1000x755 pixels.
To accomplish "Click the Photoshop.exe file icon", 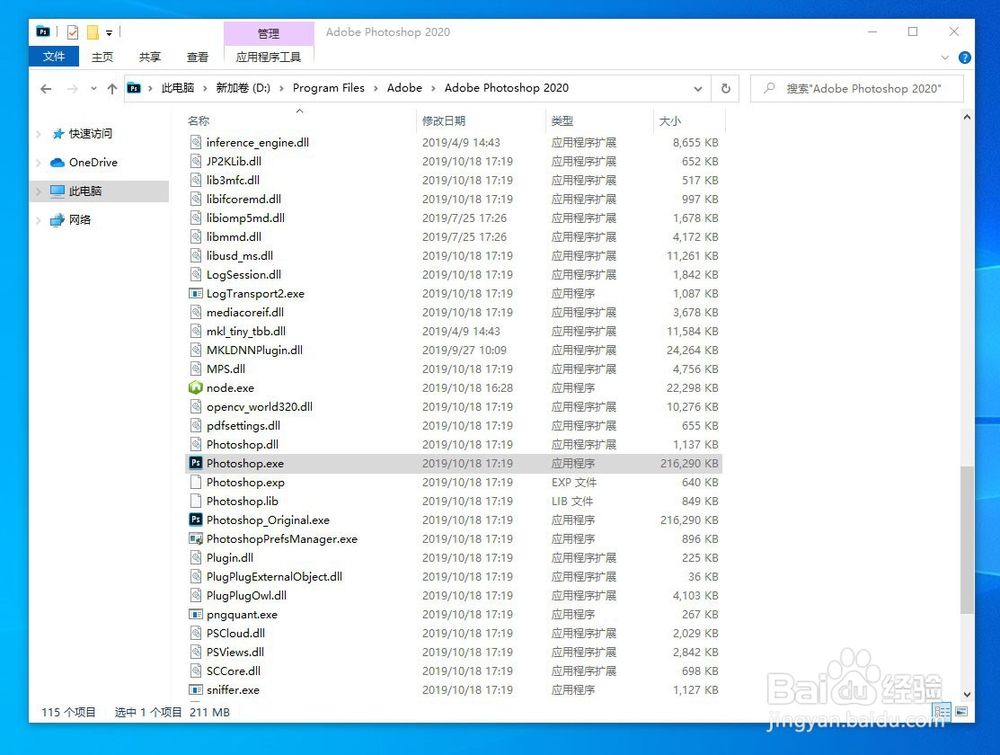I will 196,463.
